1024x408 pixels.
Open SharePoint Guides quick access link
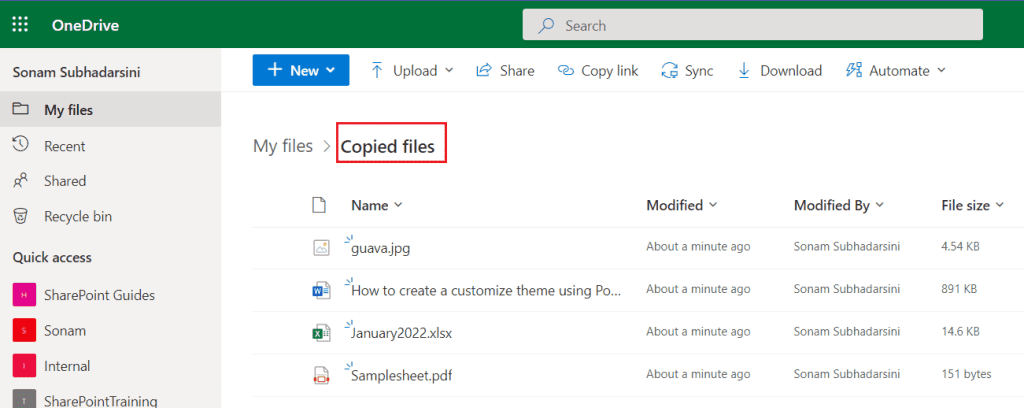99,295
